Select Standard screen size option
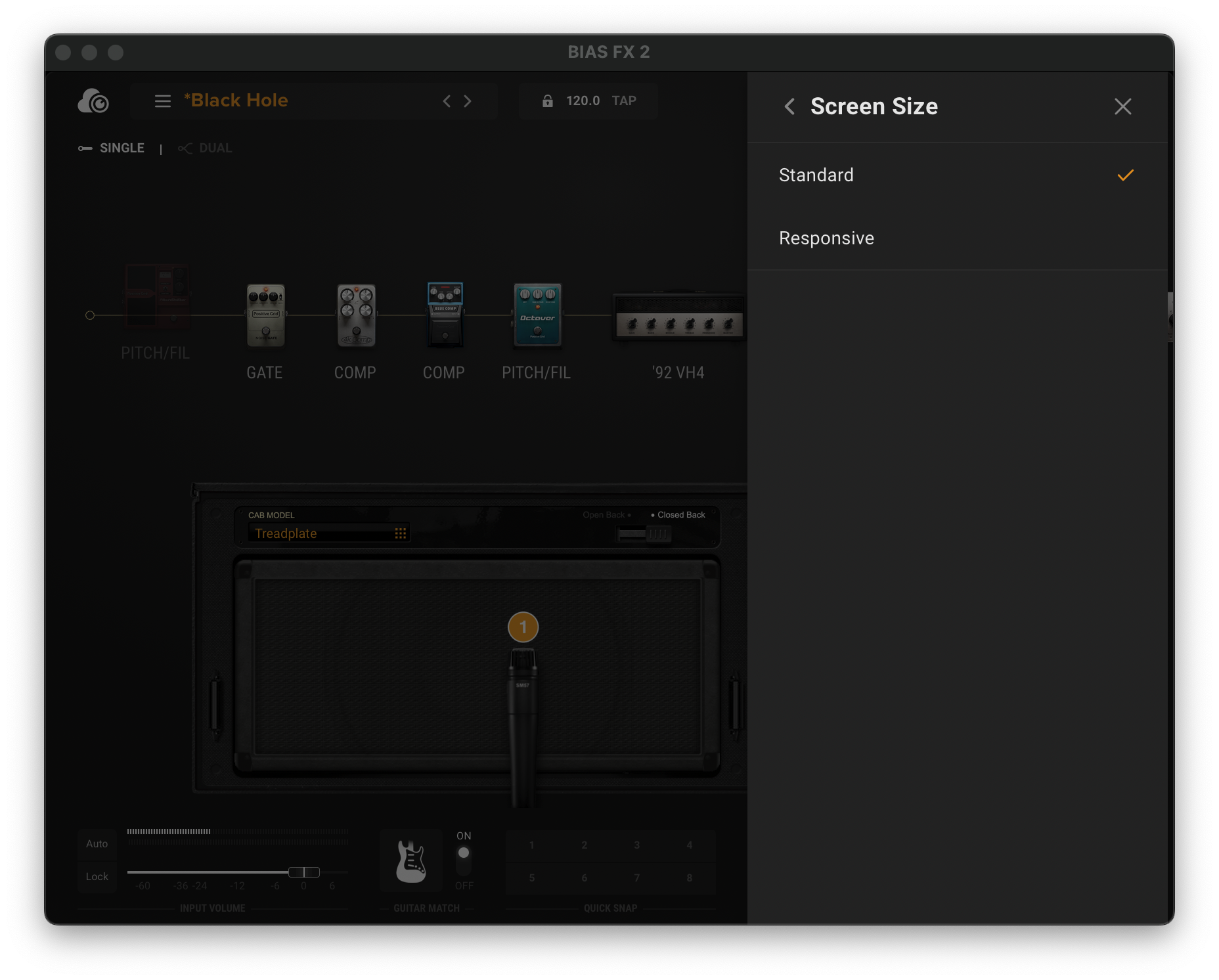Image resolution: width=1219 pixels, height=980 pixels. 957,175
